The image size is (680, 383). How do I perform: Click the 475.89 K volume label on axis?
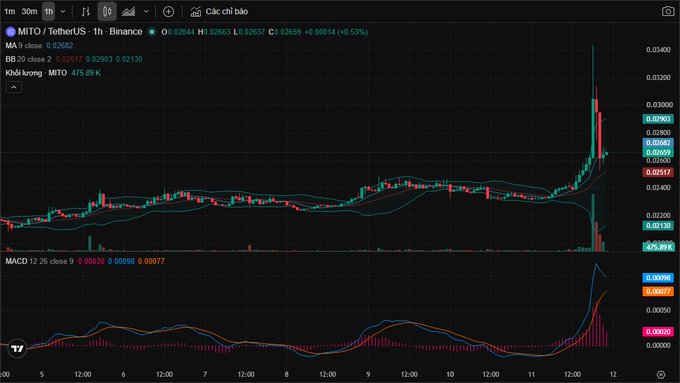[658, 247]
